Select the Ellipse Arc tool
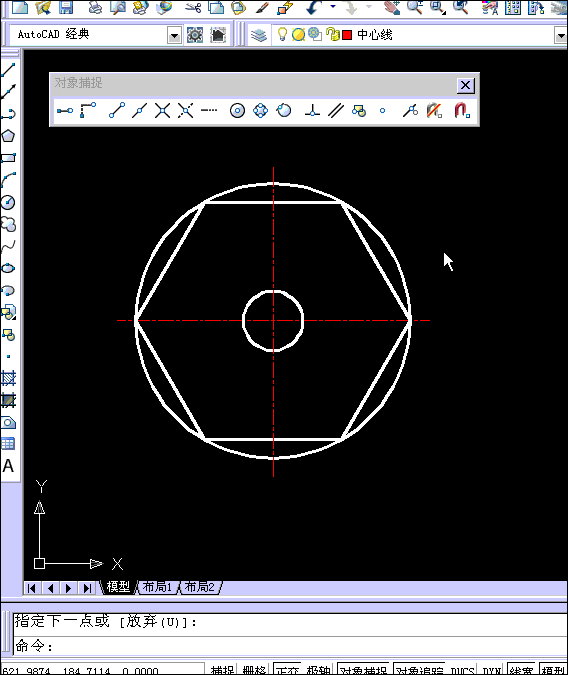The image size is (568, 675). pyautogui.click(x=8, y=290)
